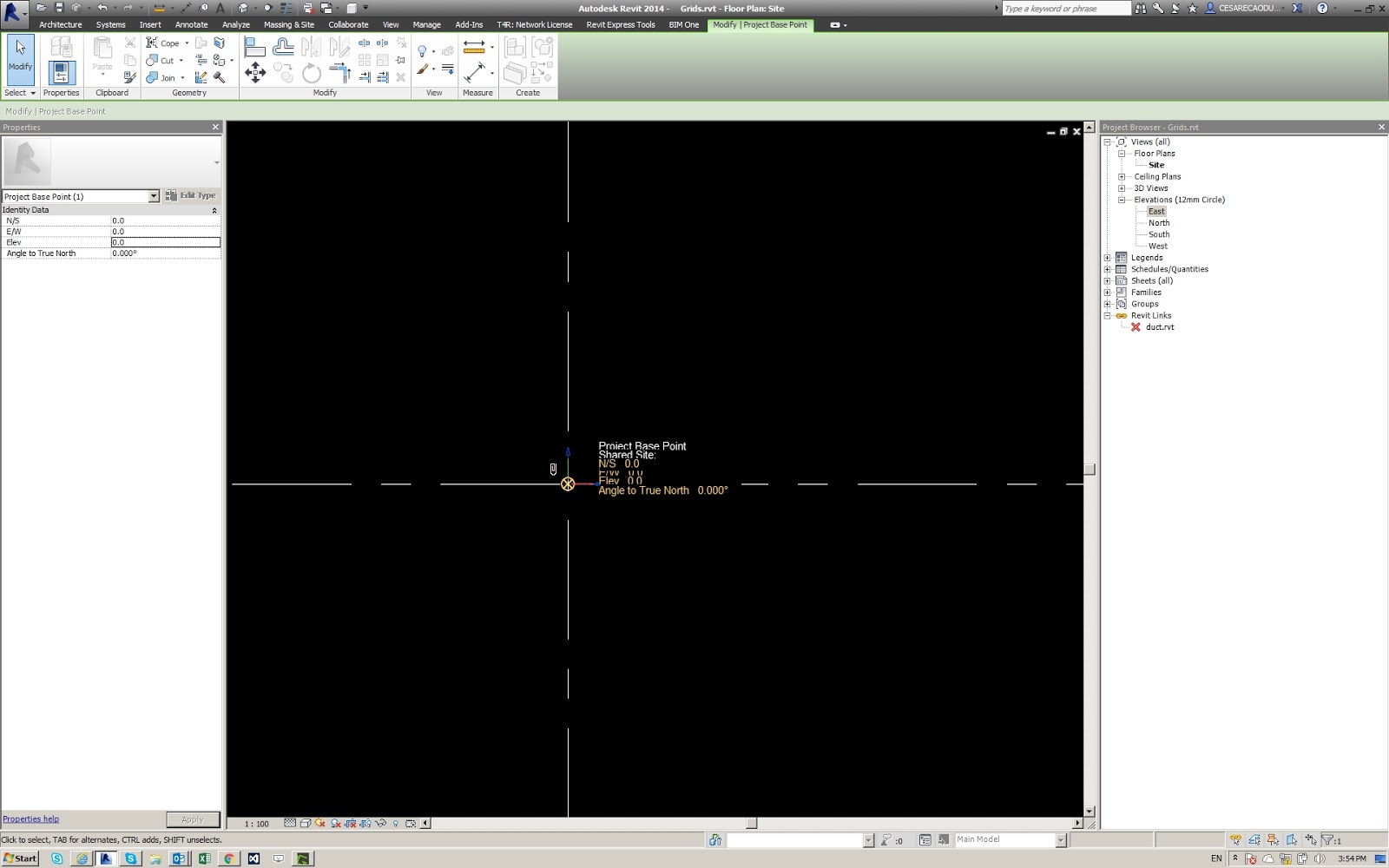
Task: Click the Elev value field in Properties
Action: pyautogui.click(x=165, y=242)
